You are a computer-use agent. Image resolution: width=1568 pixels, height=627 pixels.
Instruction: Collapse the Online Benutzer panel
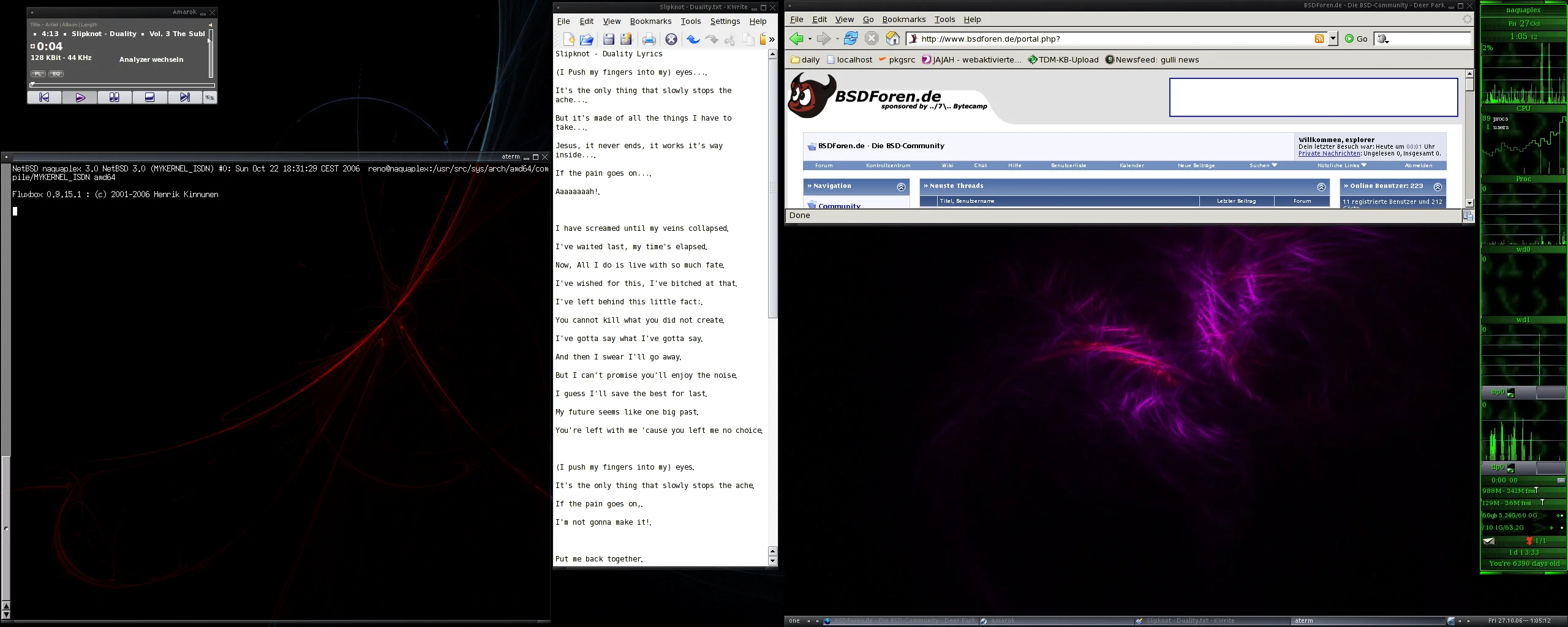[x=1438, y=187]
